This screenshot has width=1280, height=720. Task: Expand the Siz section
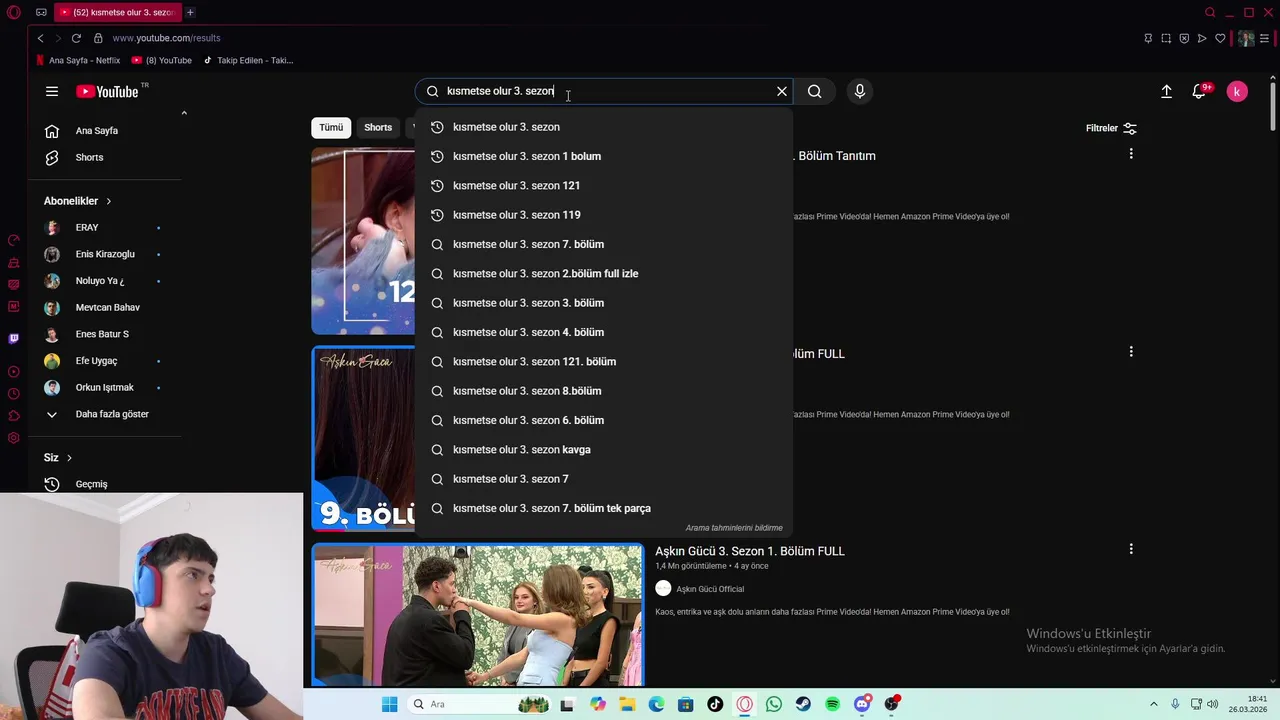tap(58, 457)
